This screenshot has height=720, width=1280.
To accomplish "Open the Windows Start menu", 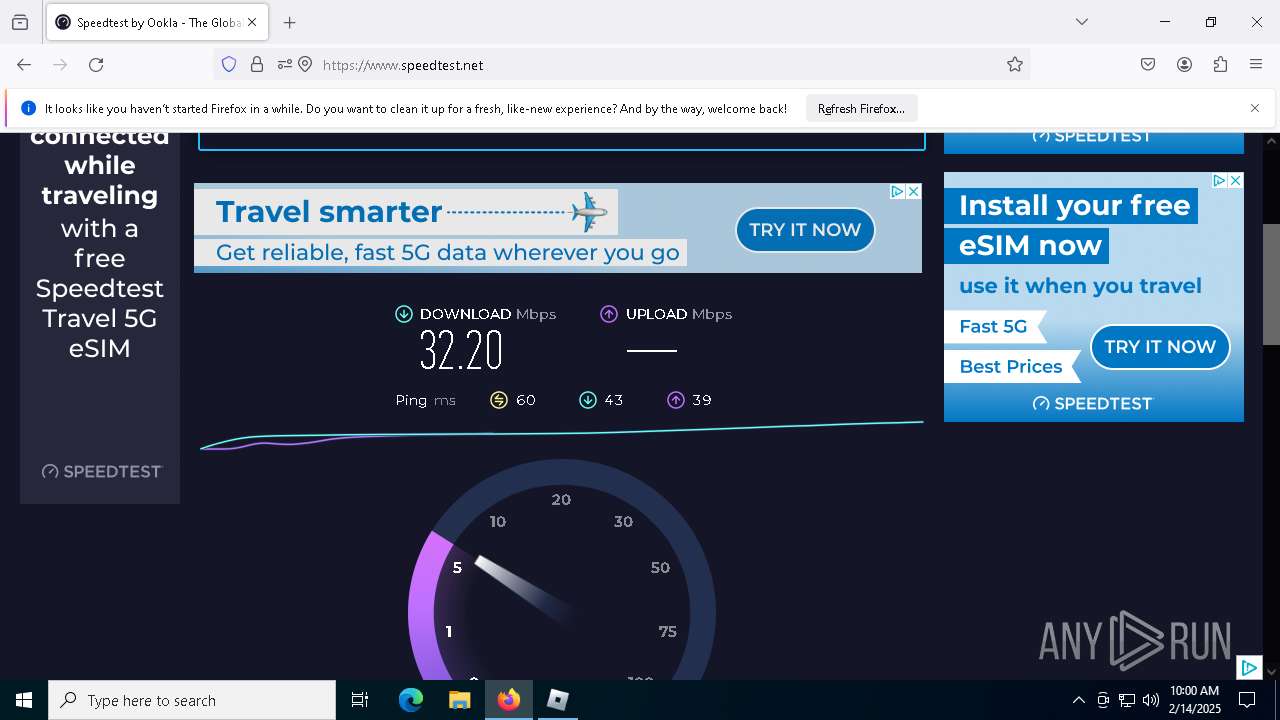I will tap(24, 700).
